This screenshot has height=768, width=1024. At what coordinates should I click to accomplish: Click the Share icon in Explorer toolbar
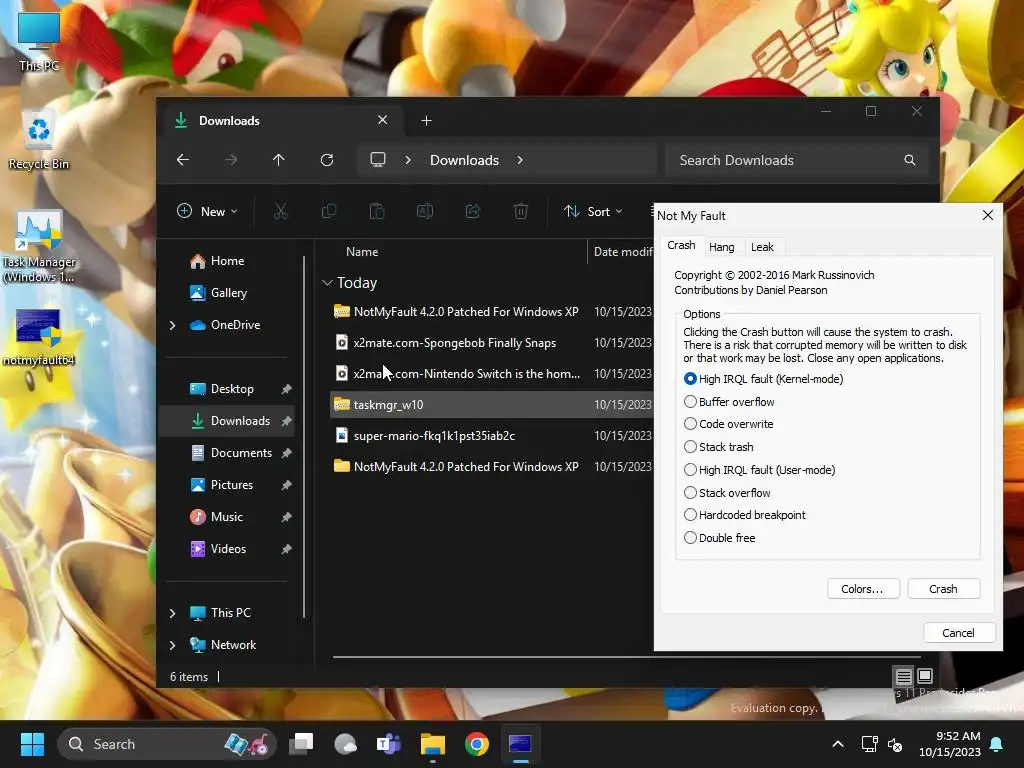pyautogui.click(x=473, y=211)
